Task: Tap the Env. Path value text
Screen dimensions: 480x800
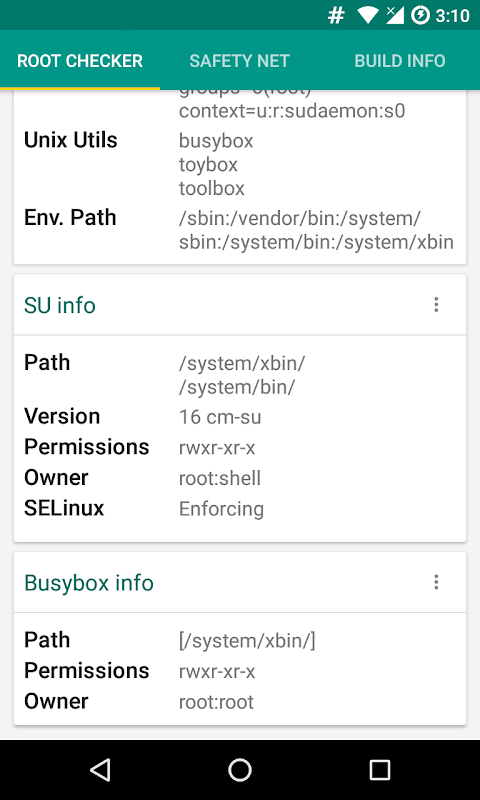Action: (x=316, y=231)
